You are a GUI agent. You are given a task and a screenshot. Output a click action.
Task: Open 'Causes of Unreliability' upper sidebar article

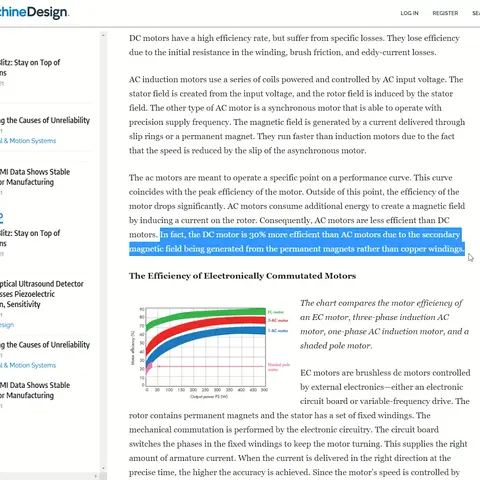pyautogui.click(x=45, y=120)
